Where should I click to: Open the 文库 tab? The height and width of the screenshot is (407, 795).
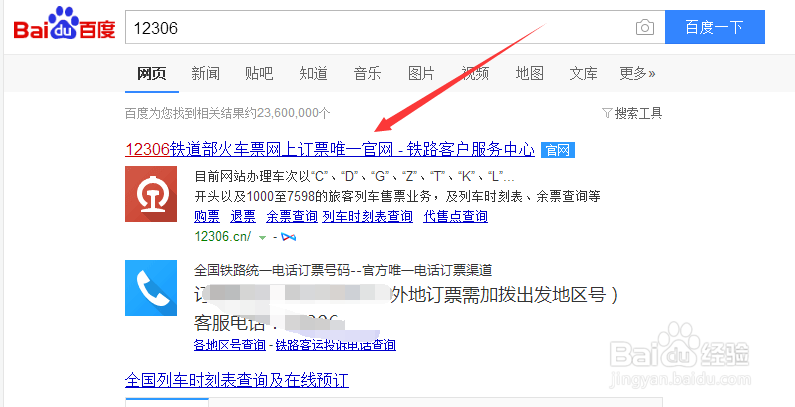pos(583,73)
